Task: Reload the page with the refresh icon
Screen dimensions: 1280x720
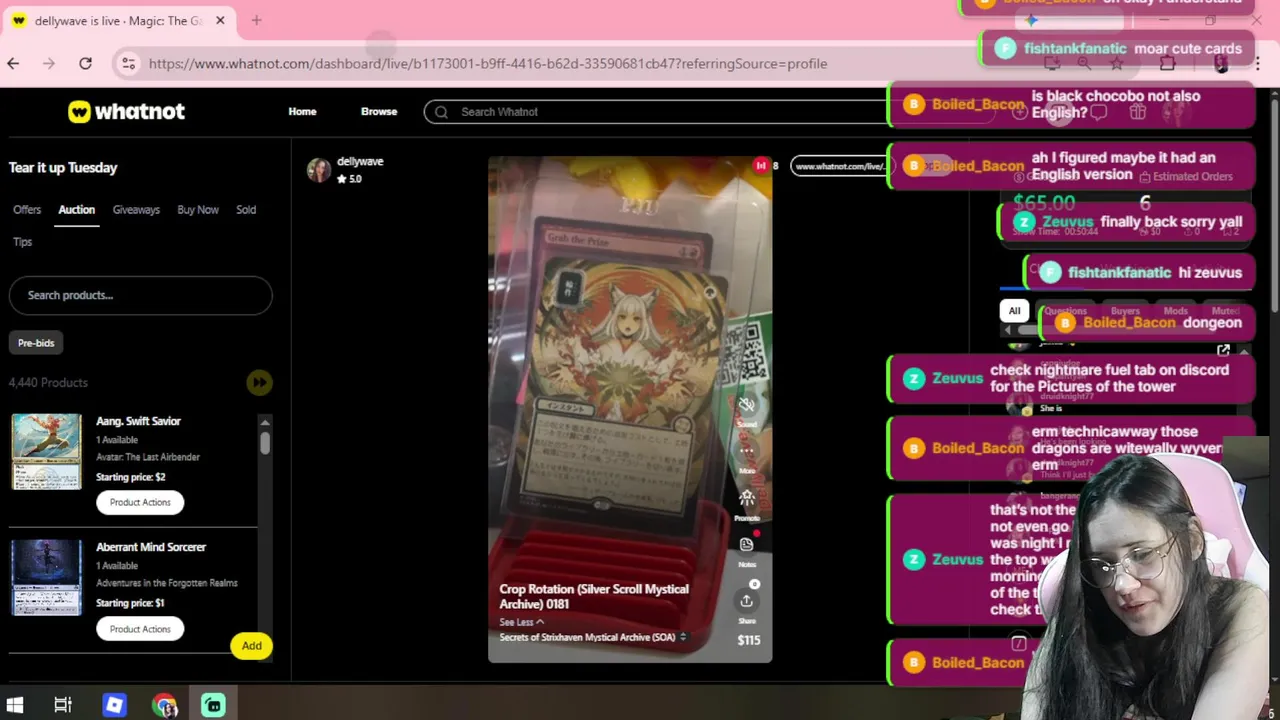Action: [x=85, y=63]
